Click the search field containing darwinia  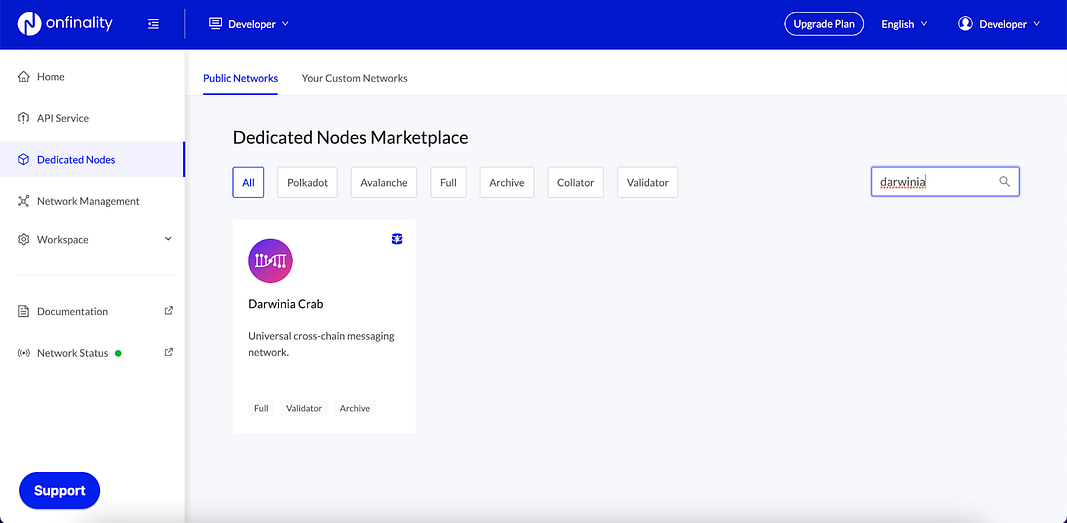pos(945,182)
